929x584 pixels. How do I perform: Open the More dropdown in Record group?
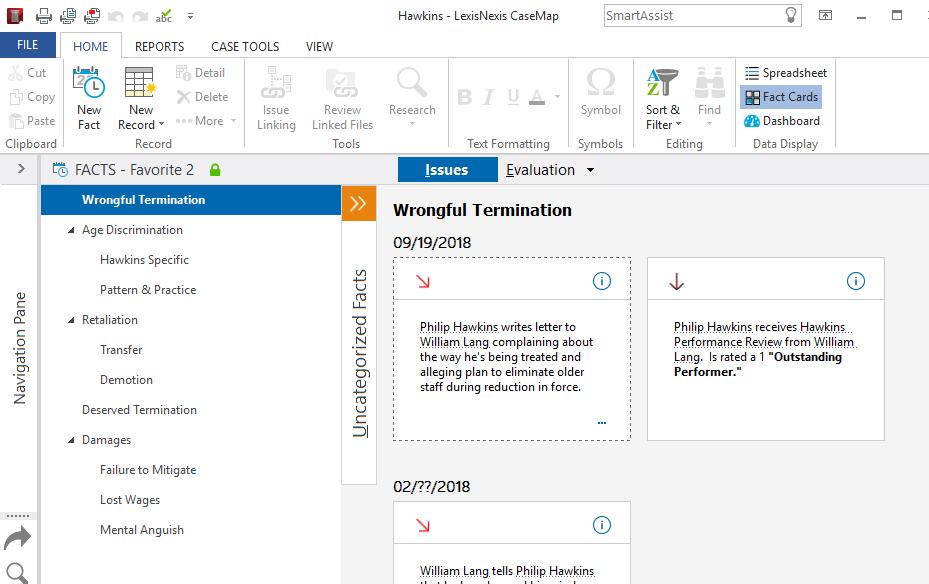pos(206,121)
